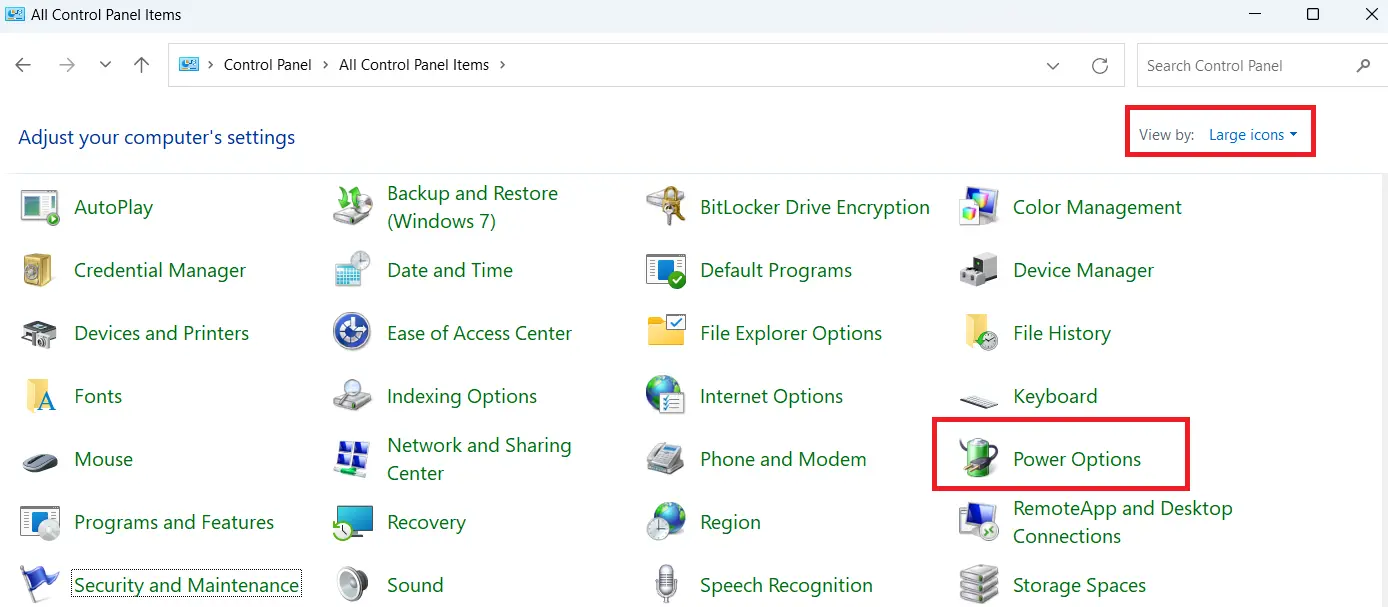This screenshot has width=1388, height=607.
Task: Click the Internet Options globe icon
Action: (665, 396)
